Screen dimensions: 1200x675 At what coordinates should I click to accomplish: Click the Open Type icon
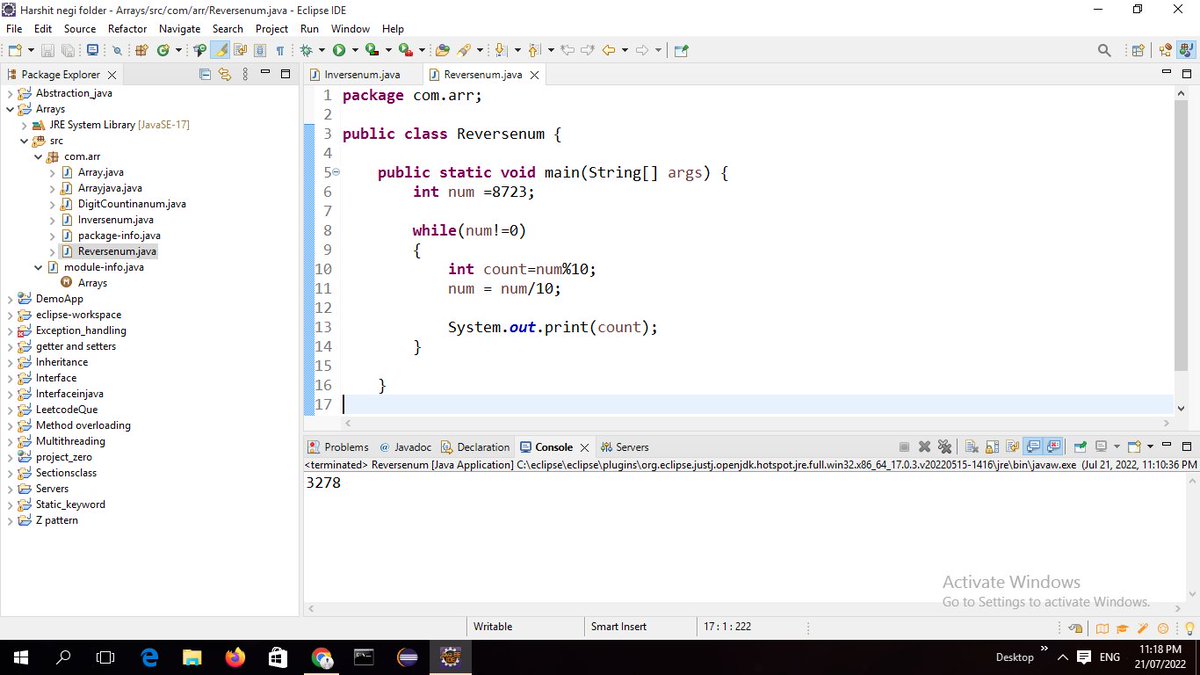tap(198, 50)
